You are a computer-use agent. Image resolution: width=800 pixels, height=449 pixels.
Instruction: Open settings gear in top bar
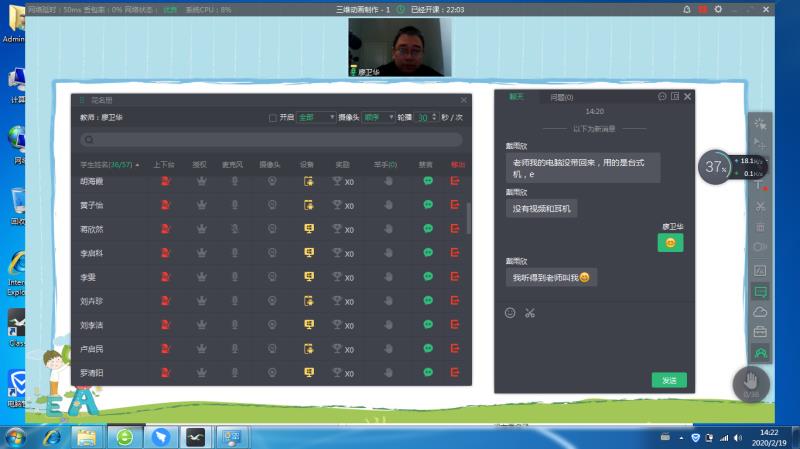(718, 9)
